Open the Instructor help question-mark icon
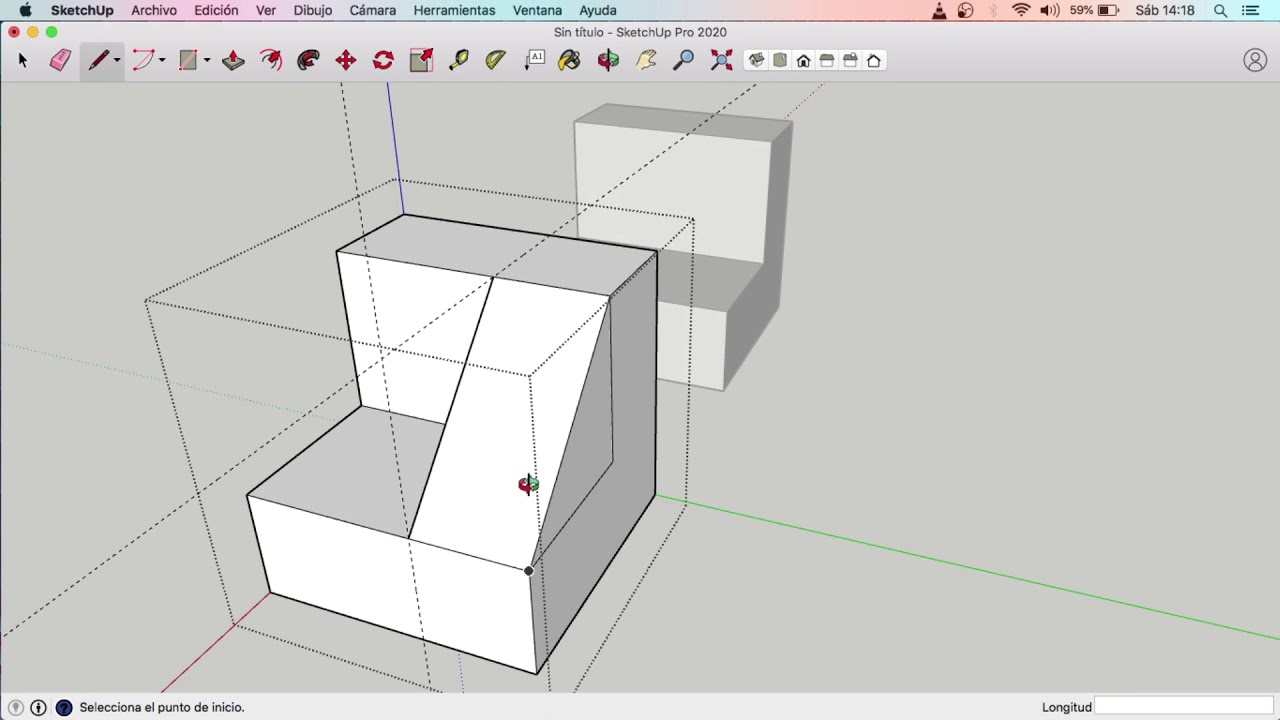This screenshot has width=1280, height=720. (x=64, y=707)
